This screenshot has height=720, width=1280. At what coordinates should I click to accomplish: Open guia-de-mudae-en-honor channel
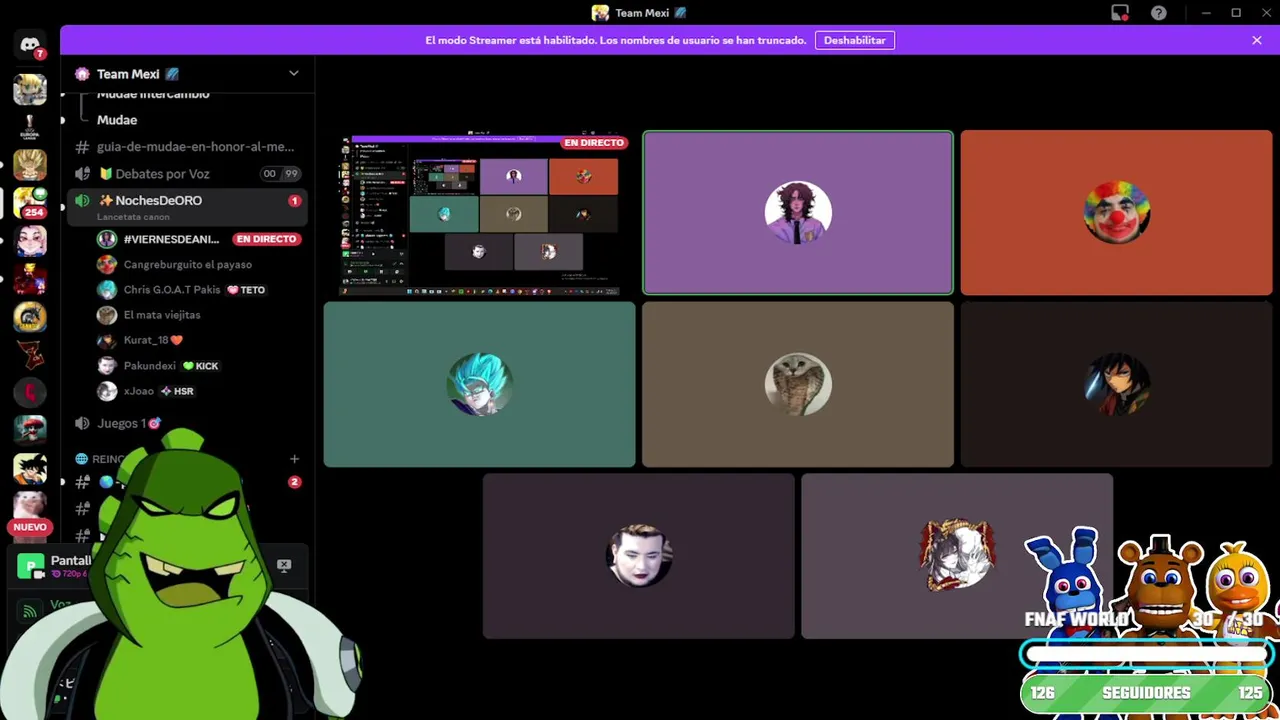(195, 147)
